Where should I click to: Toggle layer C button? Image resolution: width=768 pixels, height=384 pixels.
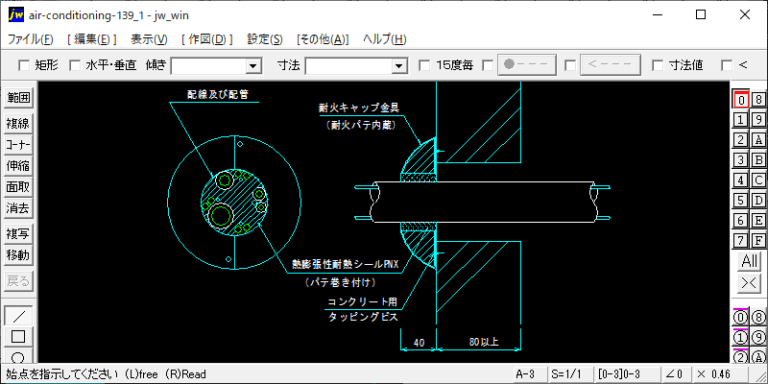pyautogui.click(x=759, y=180)
